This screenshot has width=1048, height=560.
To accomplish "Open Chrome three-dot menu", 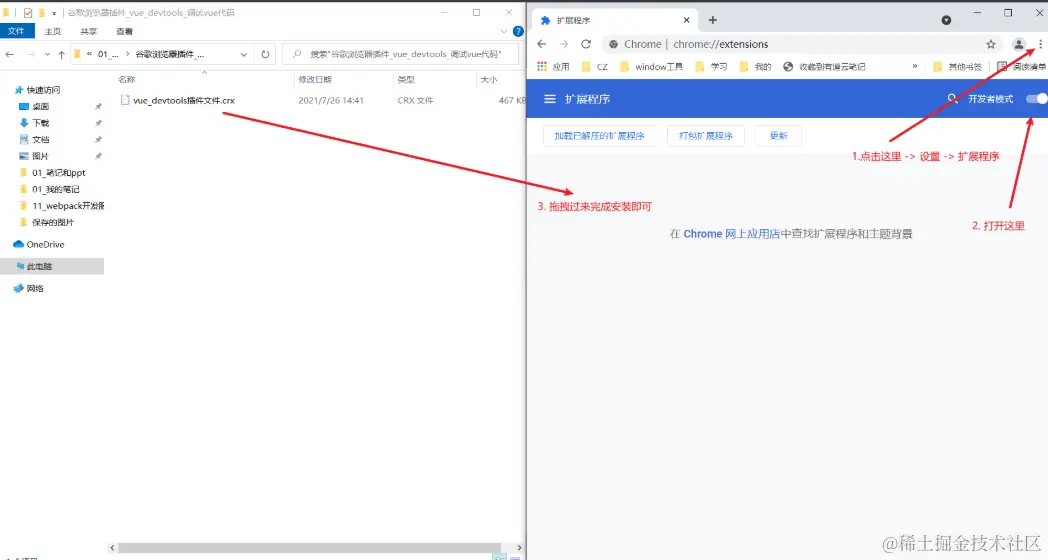I will click(x=1041, y=44).
